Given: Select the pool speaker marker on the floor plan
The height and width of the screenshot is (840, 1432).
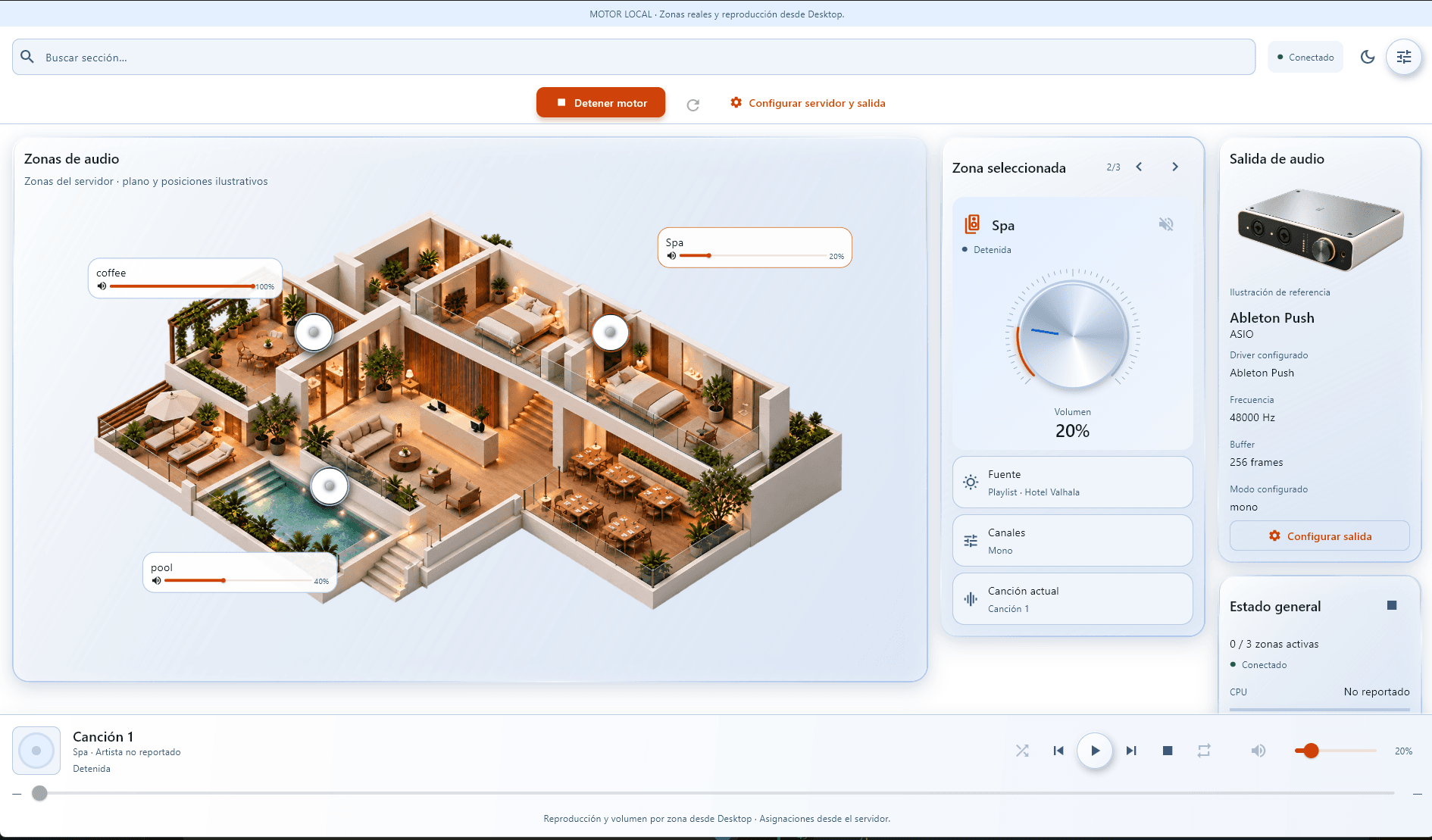Looking at the screenshot, I should [330, 486].
